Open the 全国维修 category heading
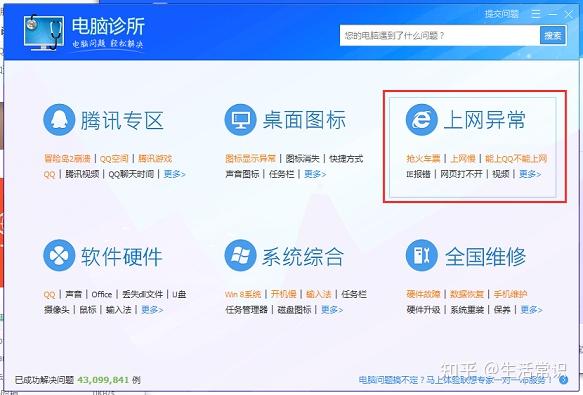 pyautogui.click(x=485, y=257)
